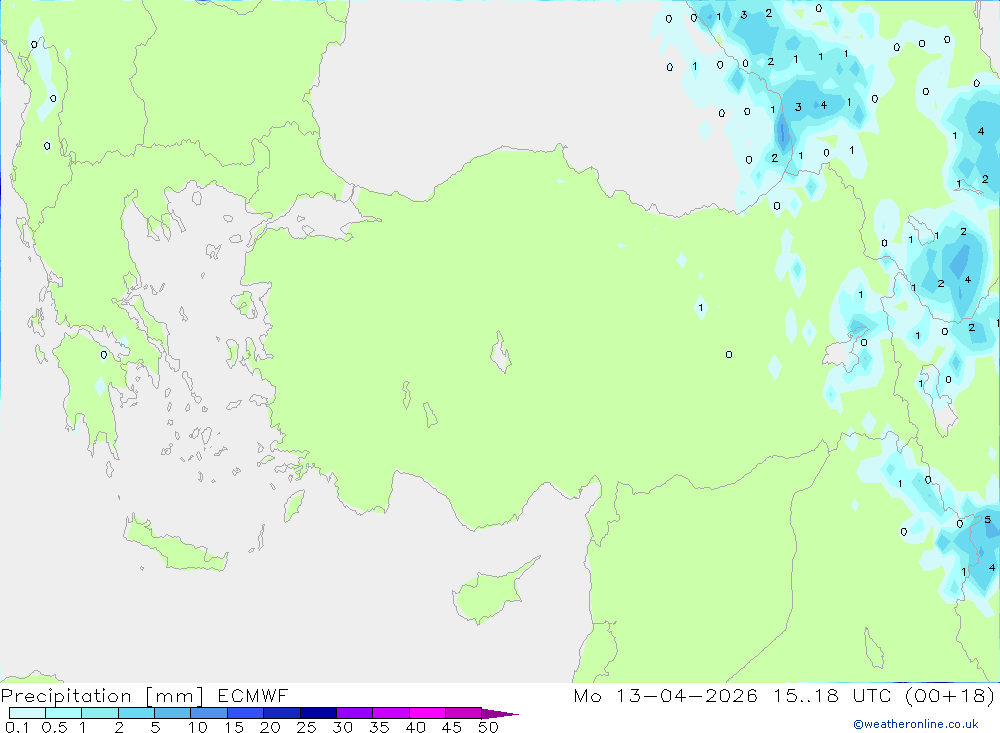Click the "[mm]" unit label
This screenshot has height=733, width=1000.
pyautogui.click(x=175, y=696)
